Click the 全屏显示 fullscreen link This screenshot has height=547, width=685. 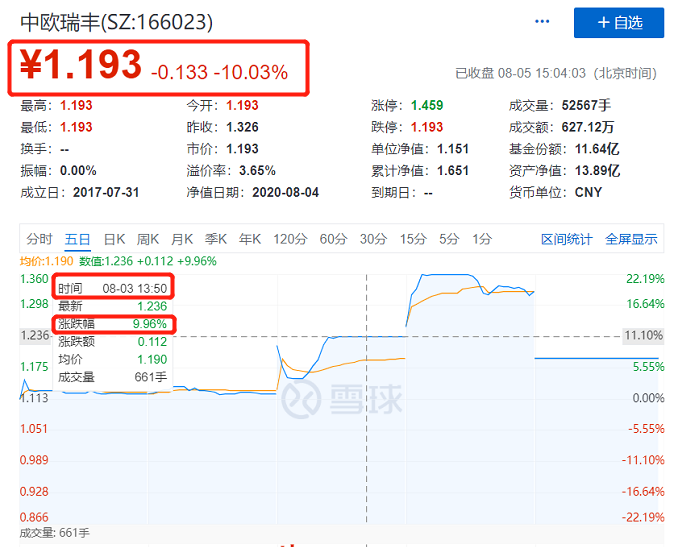point(631,239)
